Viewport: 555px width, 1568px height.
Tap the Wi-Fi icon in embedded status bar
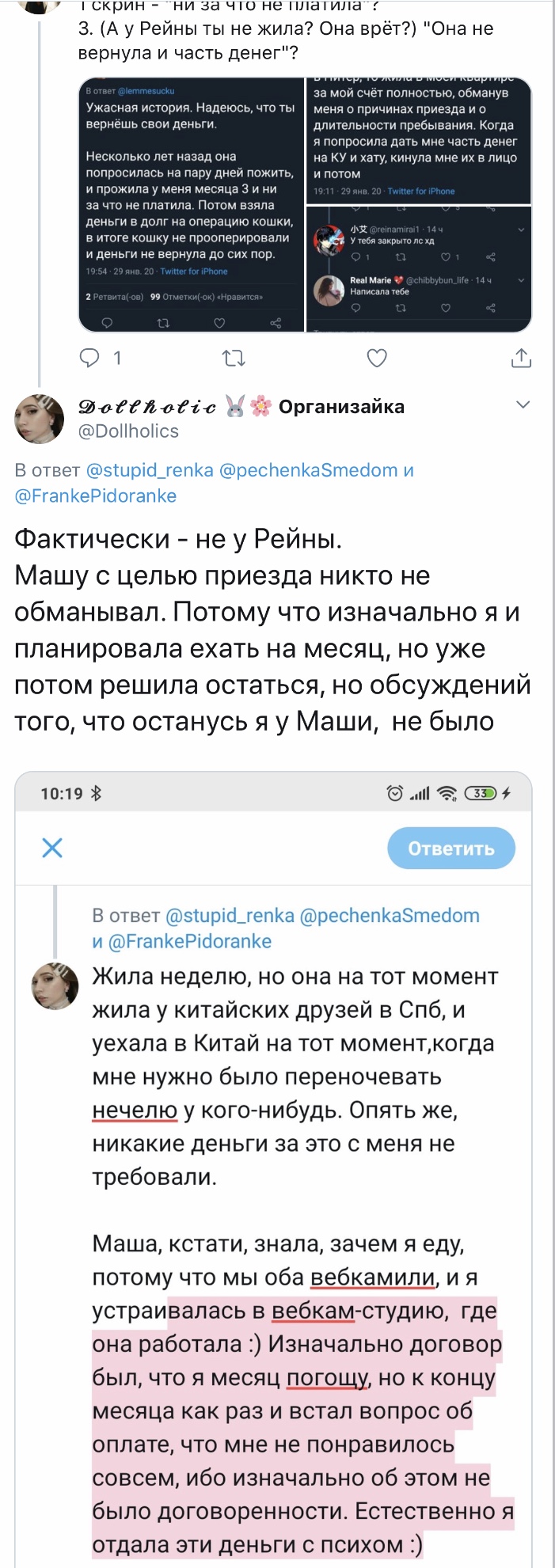447,793
